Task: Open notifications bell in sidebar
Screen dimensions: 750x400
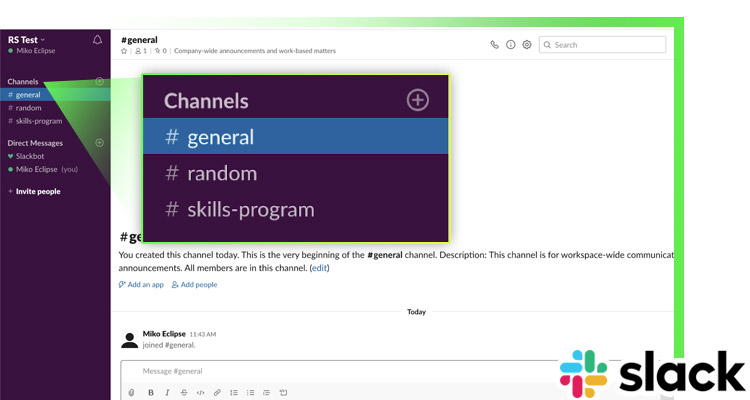Action: click(x=98, y=40)
